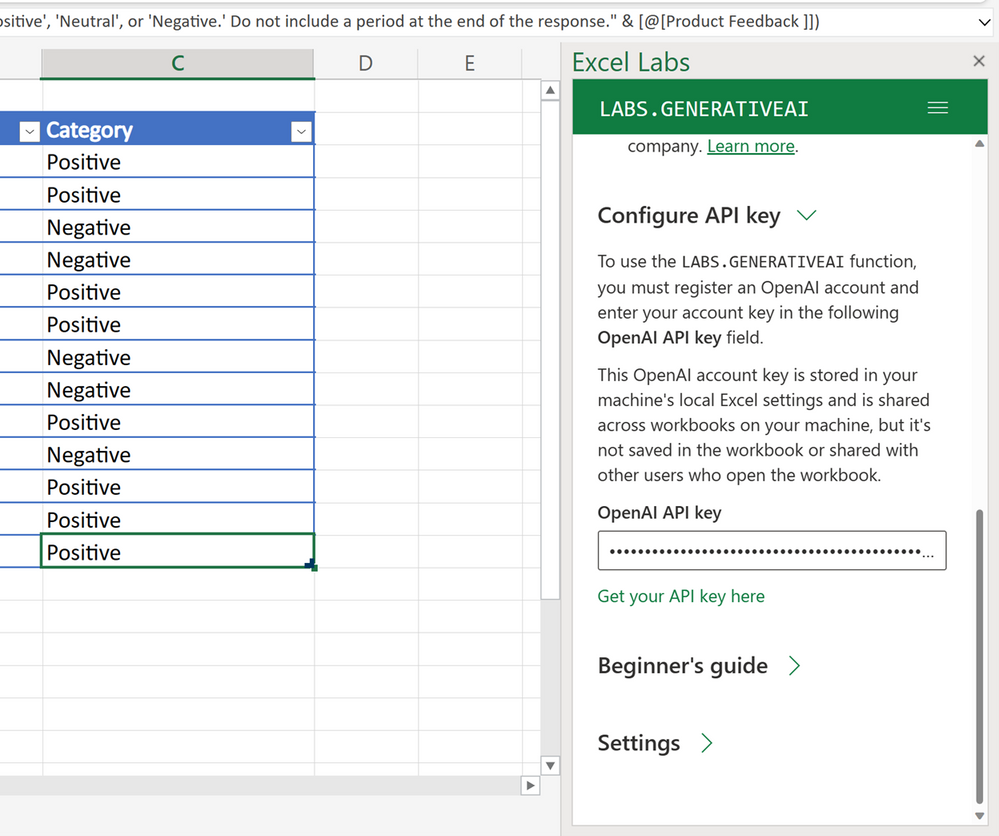Screen dimensions: 999x836
Task: Expand the formula bar with its chevron
Action: click(x=981, y=21)
